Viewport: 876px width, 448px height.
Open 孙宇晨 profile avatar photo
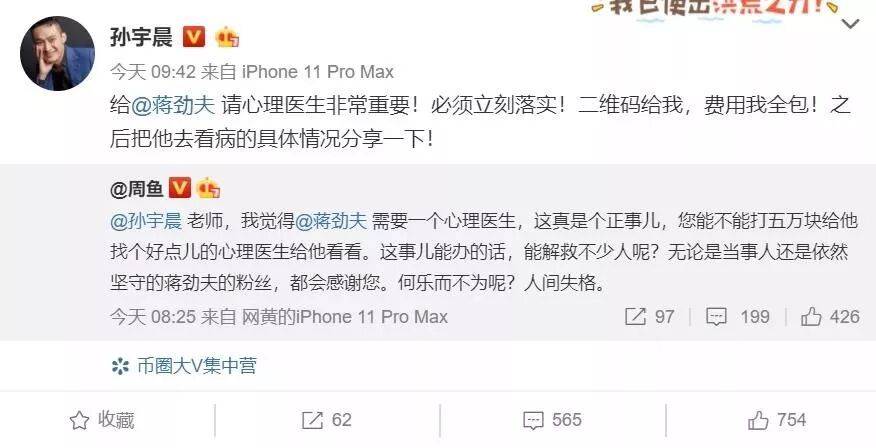tap(57, 54)
